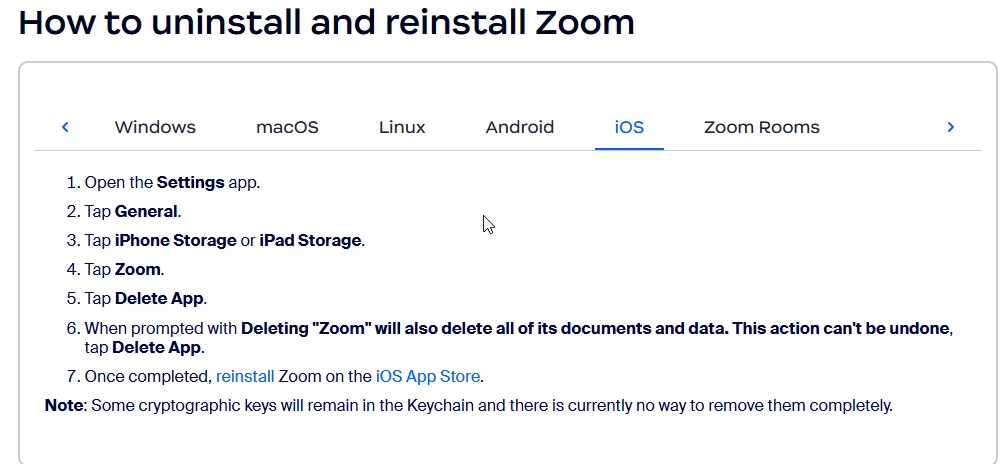Click the bold deletion warning message in step 6
The height and width of the screenshot is (464, 1003).
coord(595,328)
